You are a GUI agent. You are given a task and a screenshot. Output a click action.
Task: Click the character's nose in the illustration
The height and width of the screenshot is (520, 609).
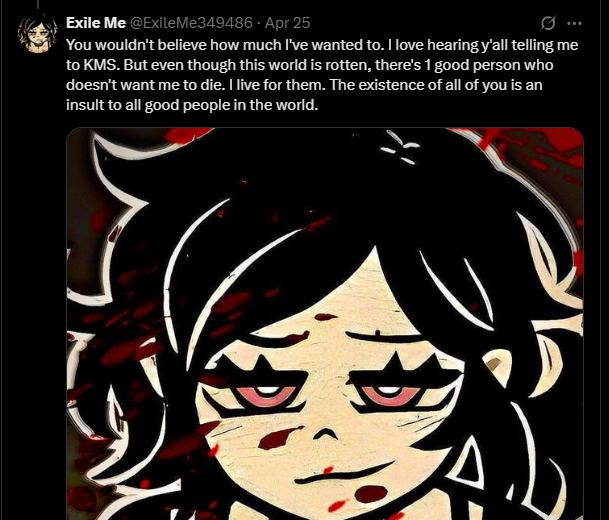coord(326,432)
